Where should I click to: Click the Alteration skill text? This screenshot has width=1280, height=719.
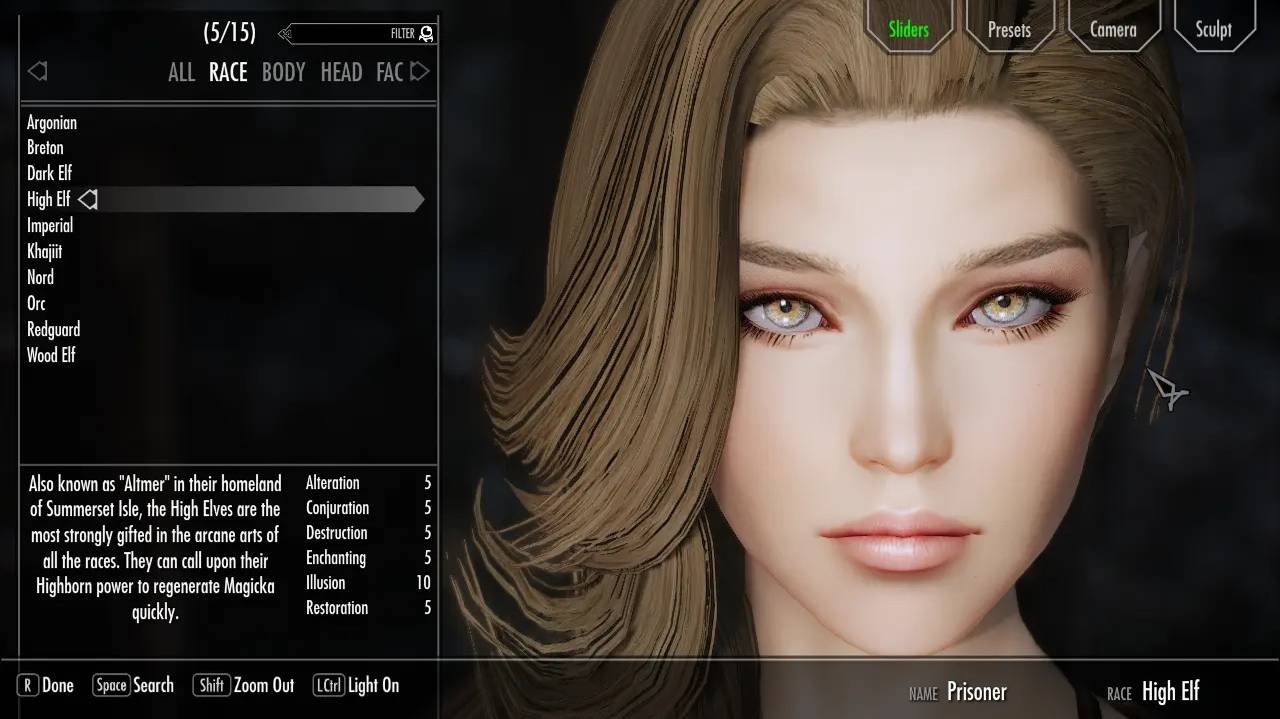tap(333, 483)
